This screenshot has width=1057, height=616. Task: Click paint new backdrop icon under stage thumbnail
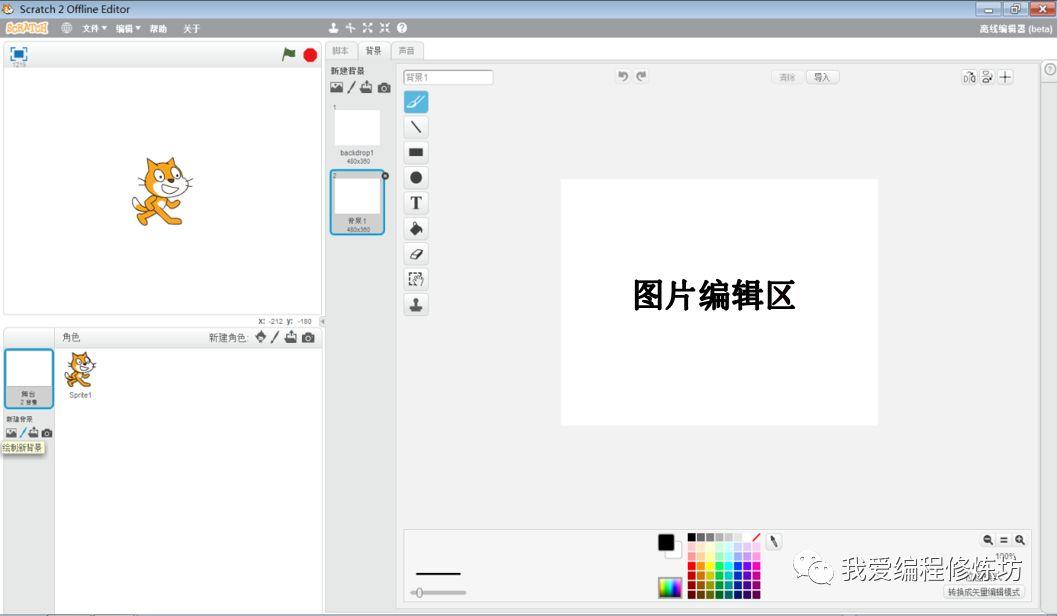[x=23, y=433]
